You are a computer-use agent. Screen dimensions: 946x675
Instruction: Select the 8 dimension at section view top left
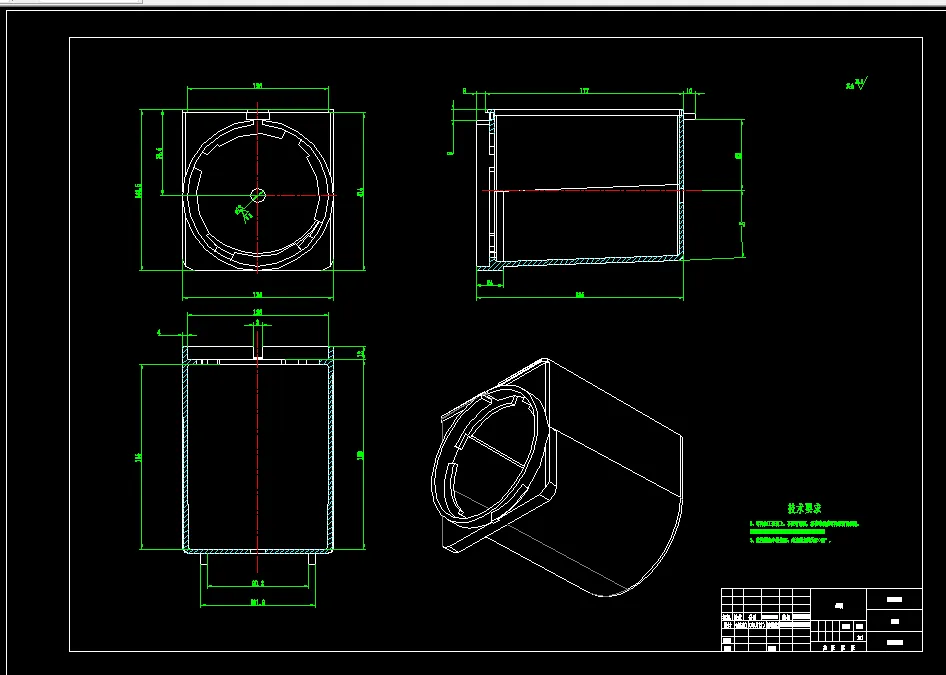click(x=465, y=91)
